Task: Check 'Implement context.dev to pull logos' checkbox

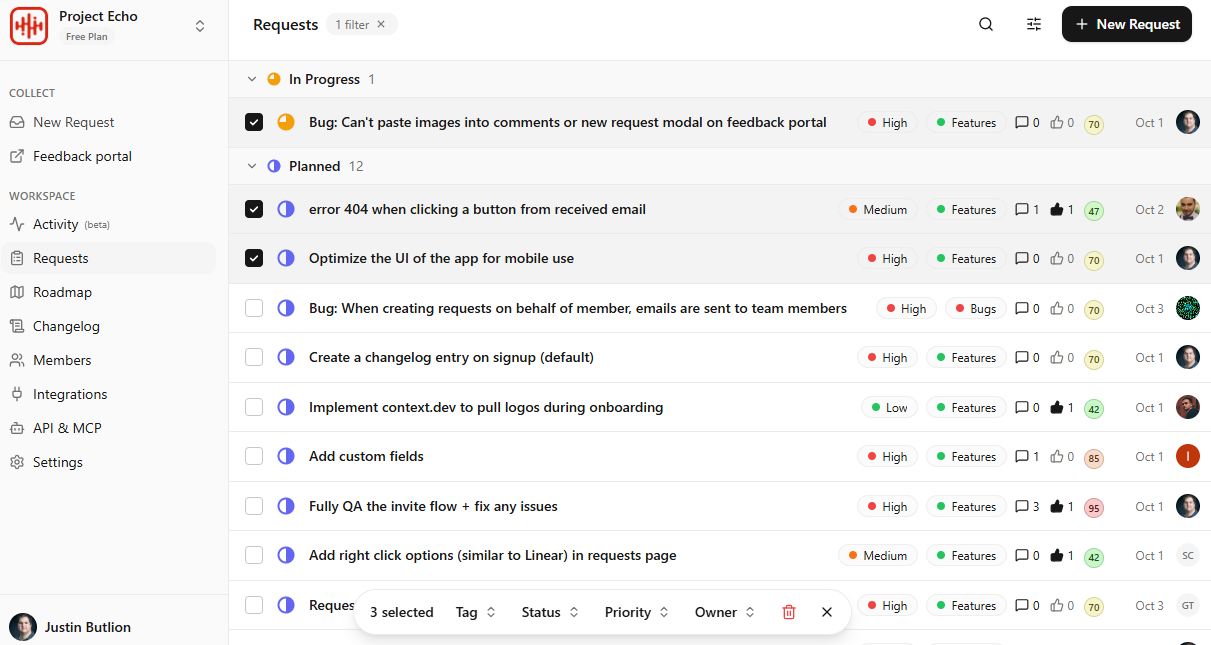Action: pyautogui.click(x=254, y=407)
